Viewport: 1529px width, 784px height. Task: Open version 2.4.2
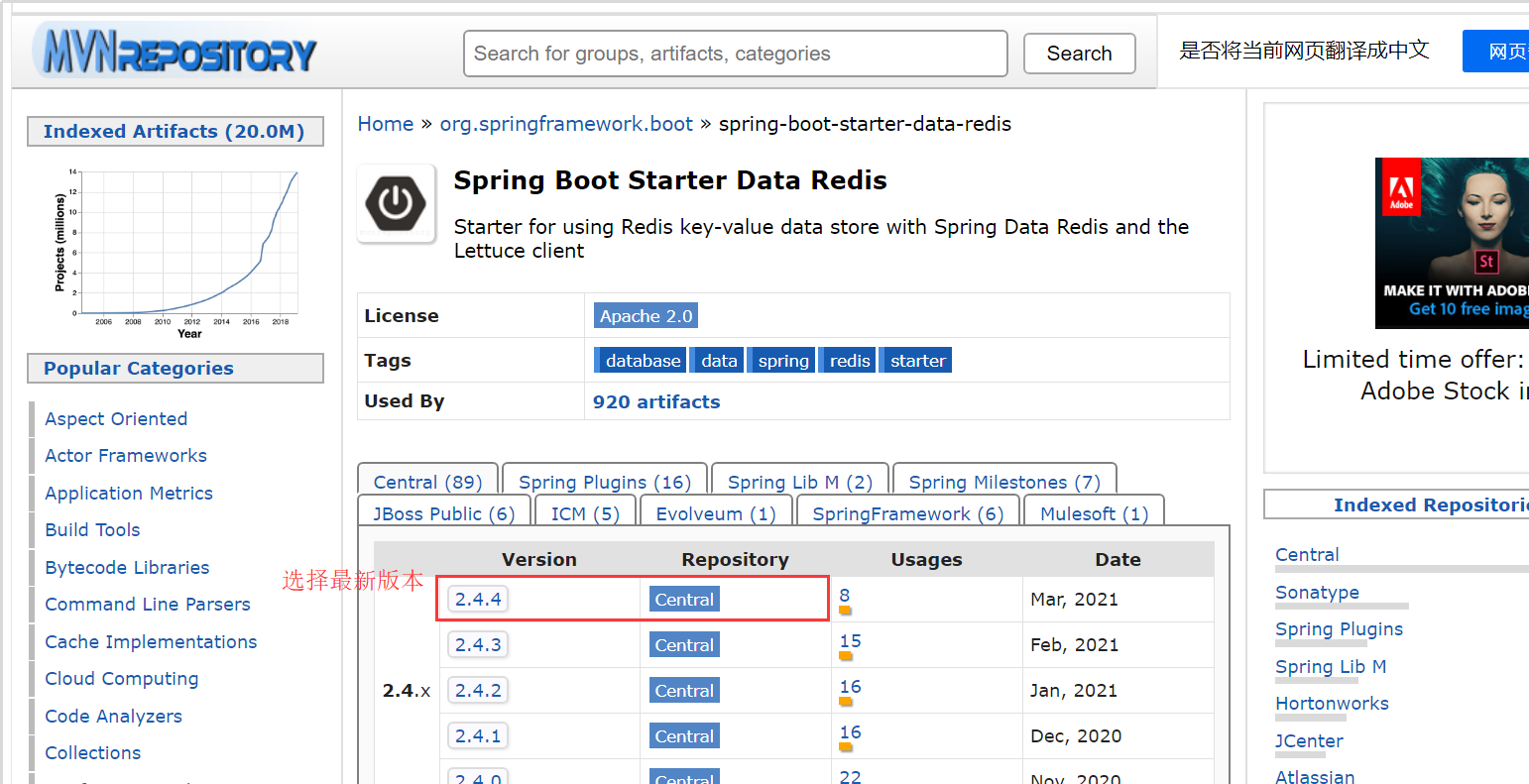(478, 691)
